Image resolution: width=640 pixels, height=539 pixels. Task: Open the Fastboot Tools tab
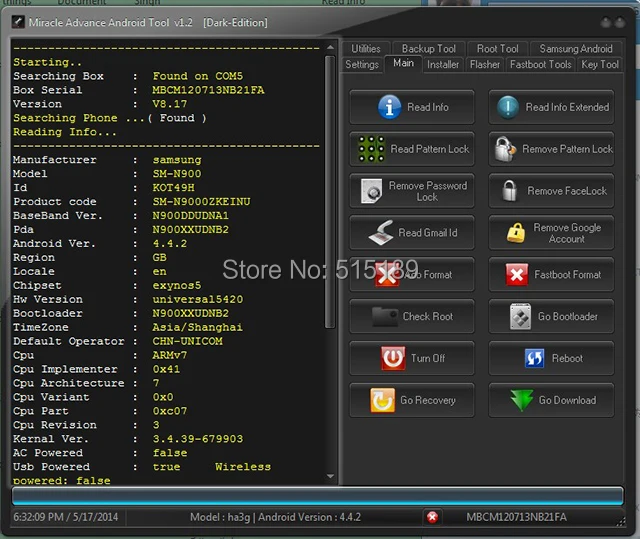point(540,64)
